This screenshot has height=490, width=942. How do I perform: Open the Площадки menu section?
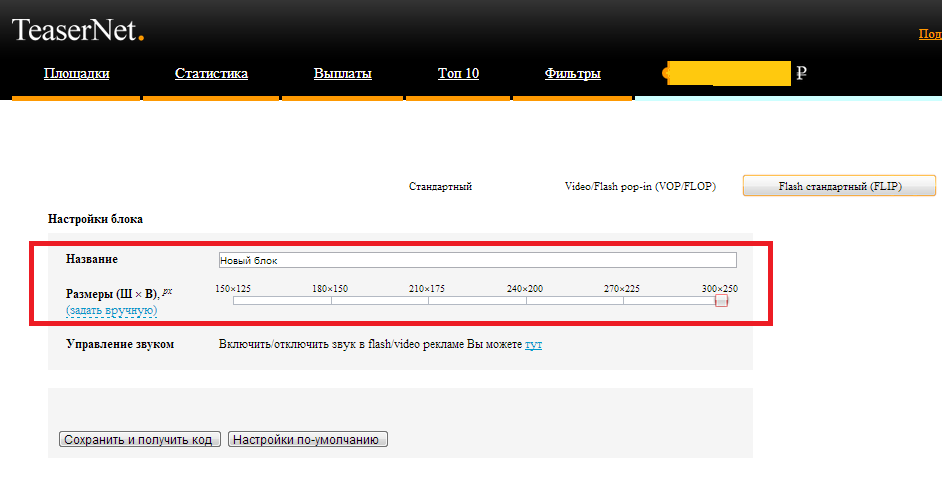click(x=76, y=73)
